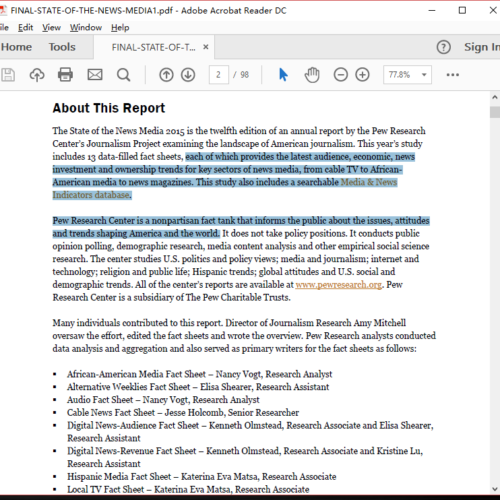Switch to the Home tab
The width and height of the screenshot is (500, 500).
16,47
